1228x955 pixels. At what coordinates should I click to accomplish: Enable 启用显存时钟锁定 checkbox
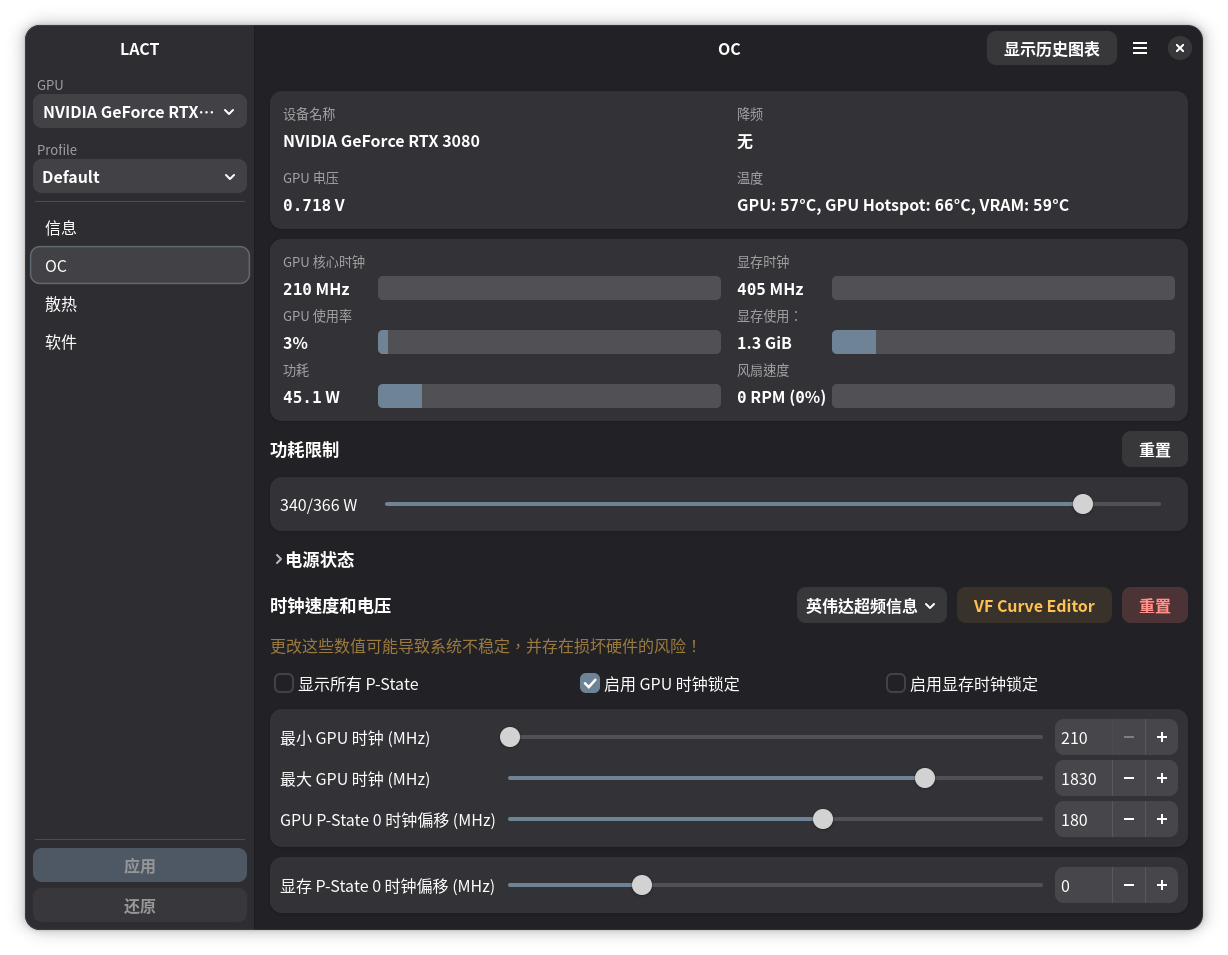pos(896,684)
